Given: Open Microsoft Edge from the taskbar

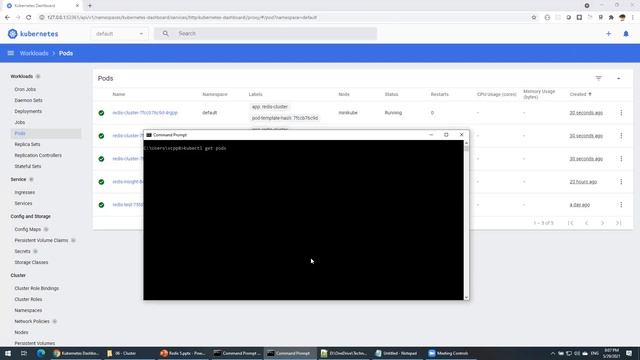Looking at the screenshot, I should (41, 353).
